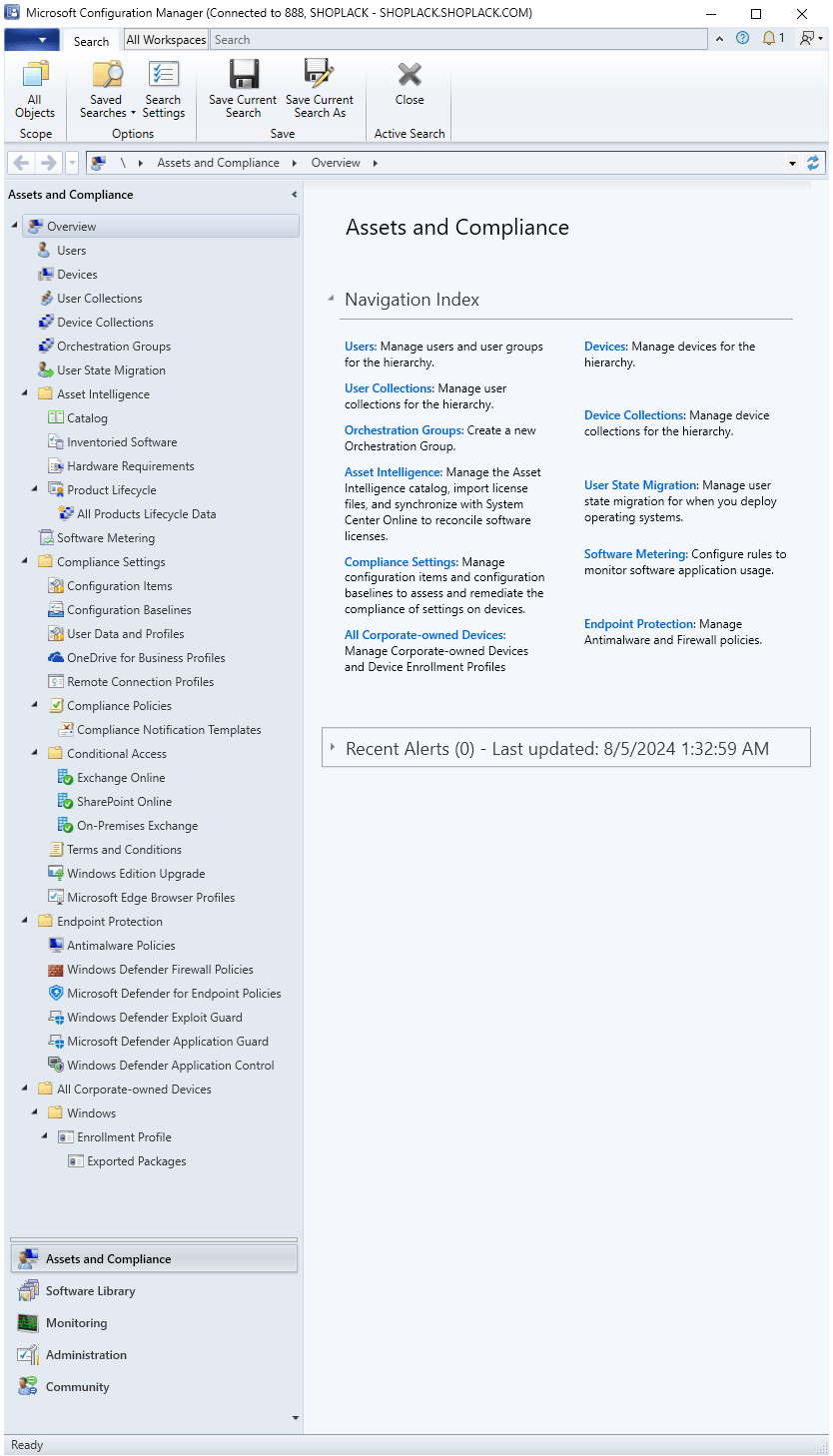Open Windows Defender Firewall Policies icon
833x1456 pixels.
(x=55, y=970)
